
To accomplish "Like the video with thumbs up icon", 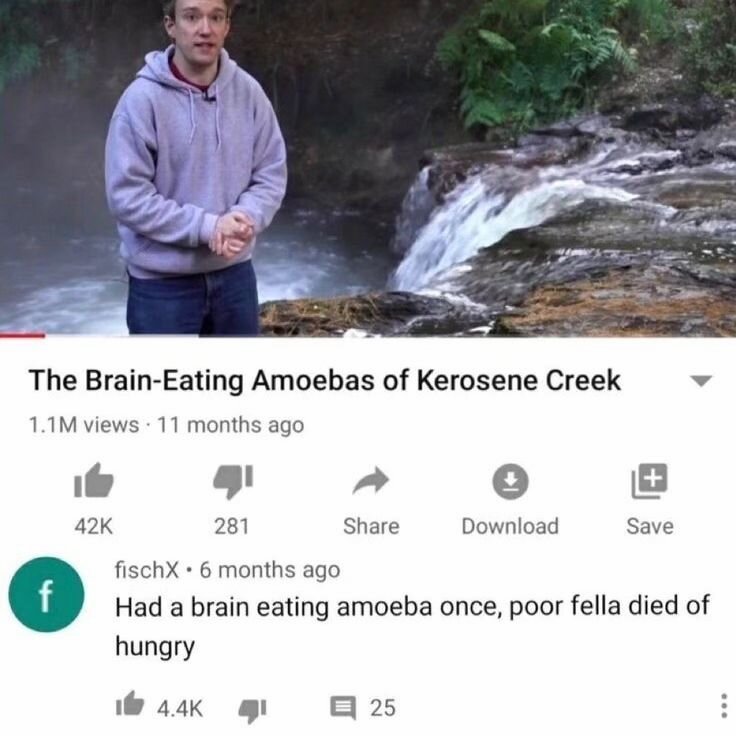I will [x=93, y=480].
